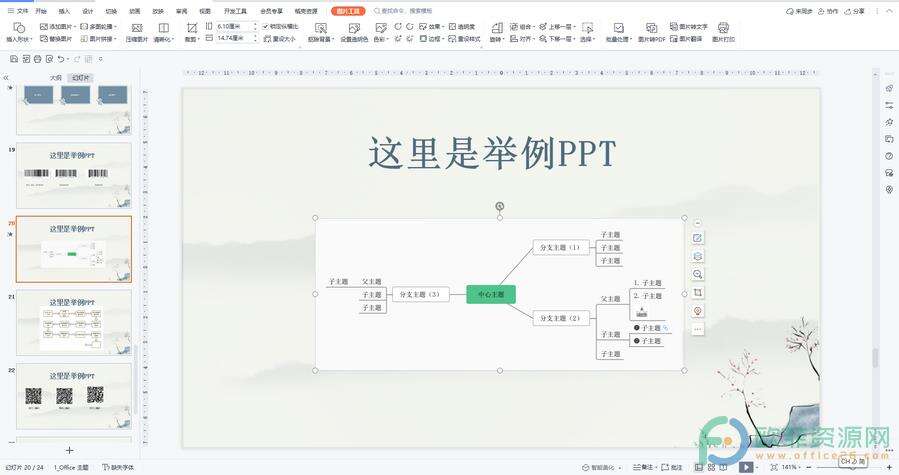899x475 pixels.
Task: Click zoom out minus in status bar
Action: (808, 467)
